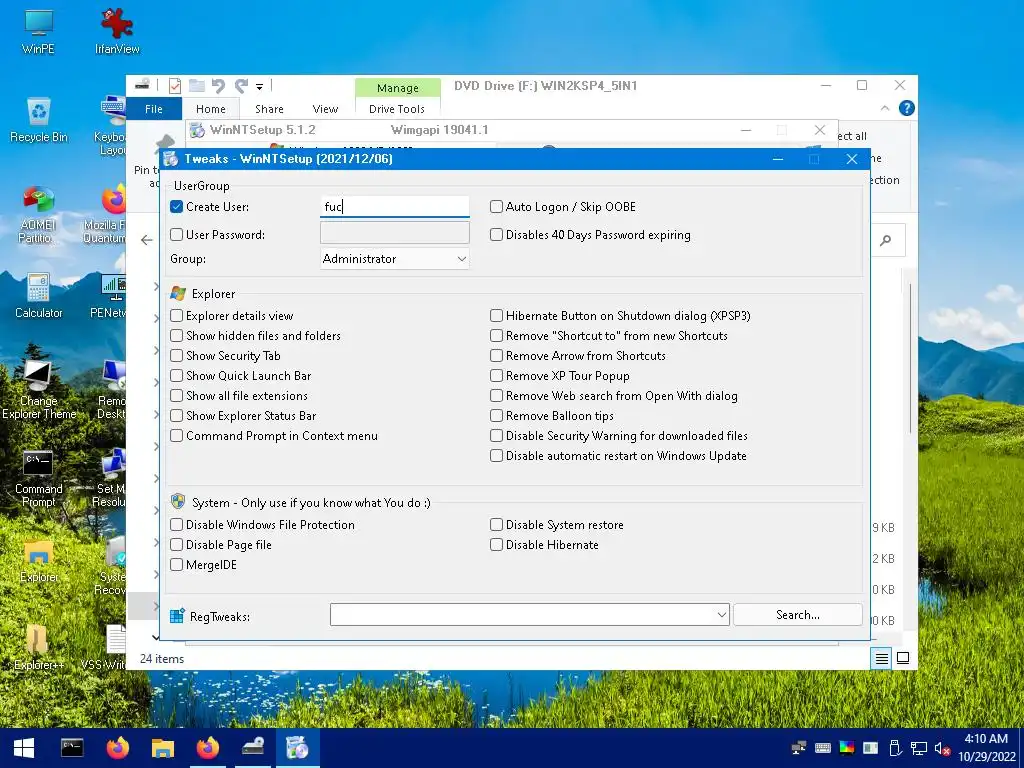Go back using Explorer's back arrow
The image size is (1024, 768).
(147, 240)
